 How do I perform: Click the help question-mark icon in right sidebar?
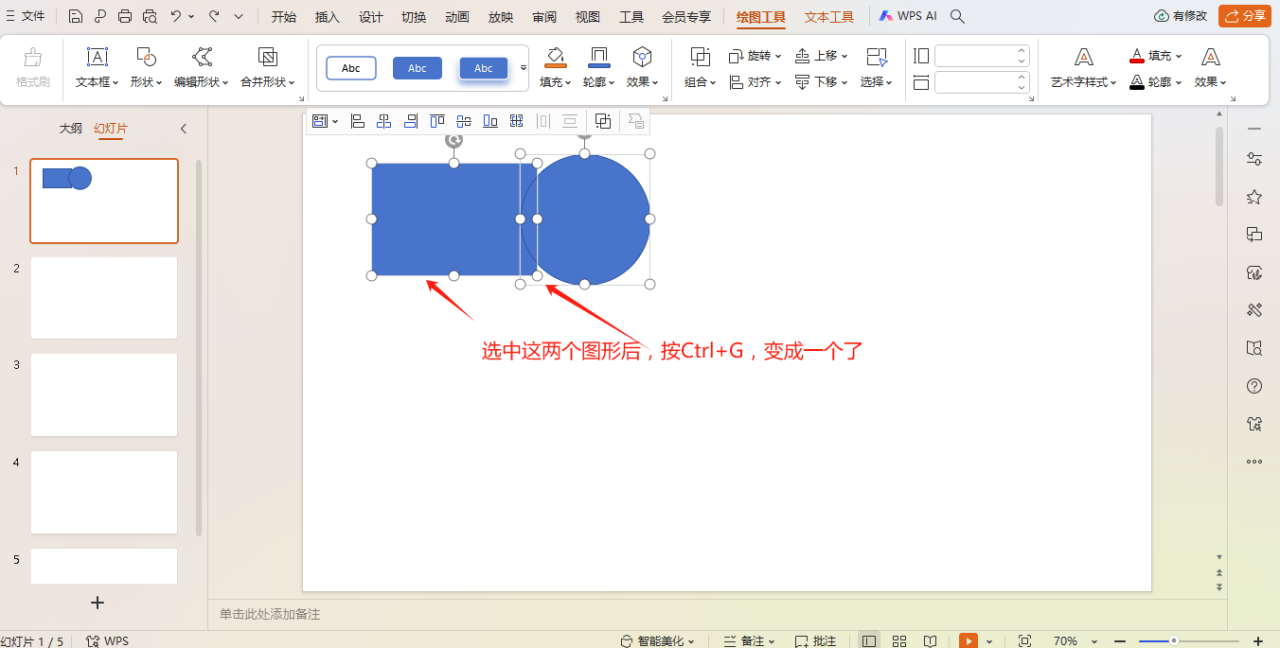coord(1254,385)
